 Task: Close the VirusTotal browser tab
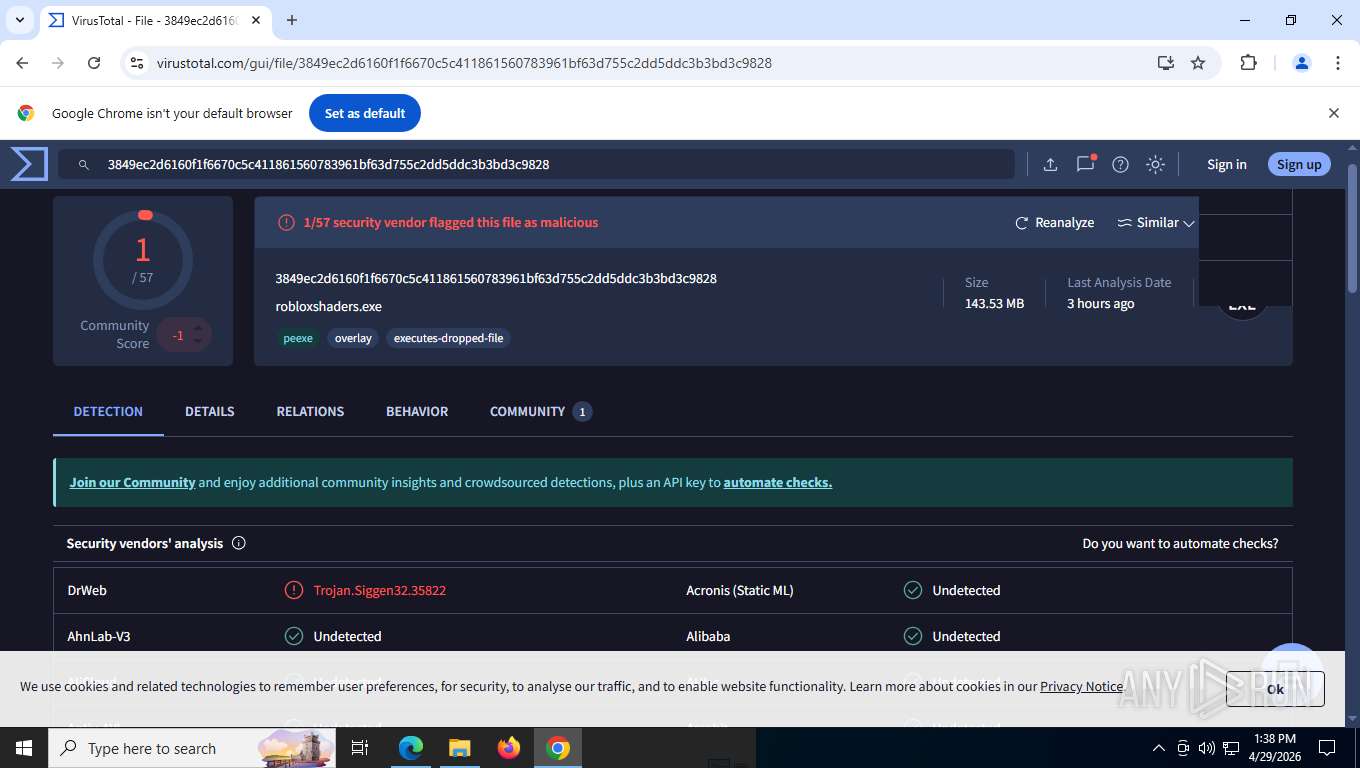[257, 20]
